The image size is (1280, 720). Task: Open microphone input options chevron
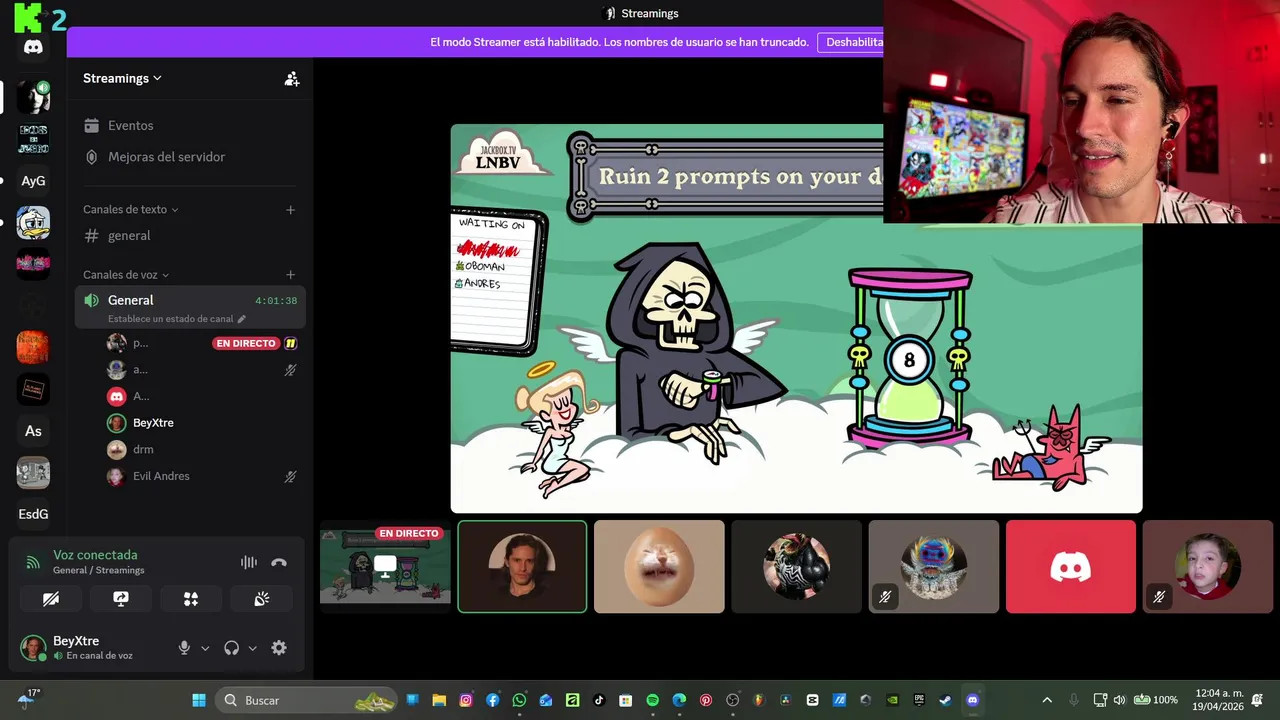pyautogui.click(x=205, y=648)
